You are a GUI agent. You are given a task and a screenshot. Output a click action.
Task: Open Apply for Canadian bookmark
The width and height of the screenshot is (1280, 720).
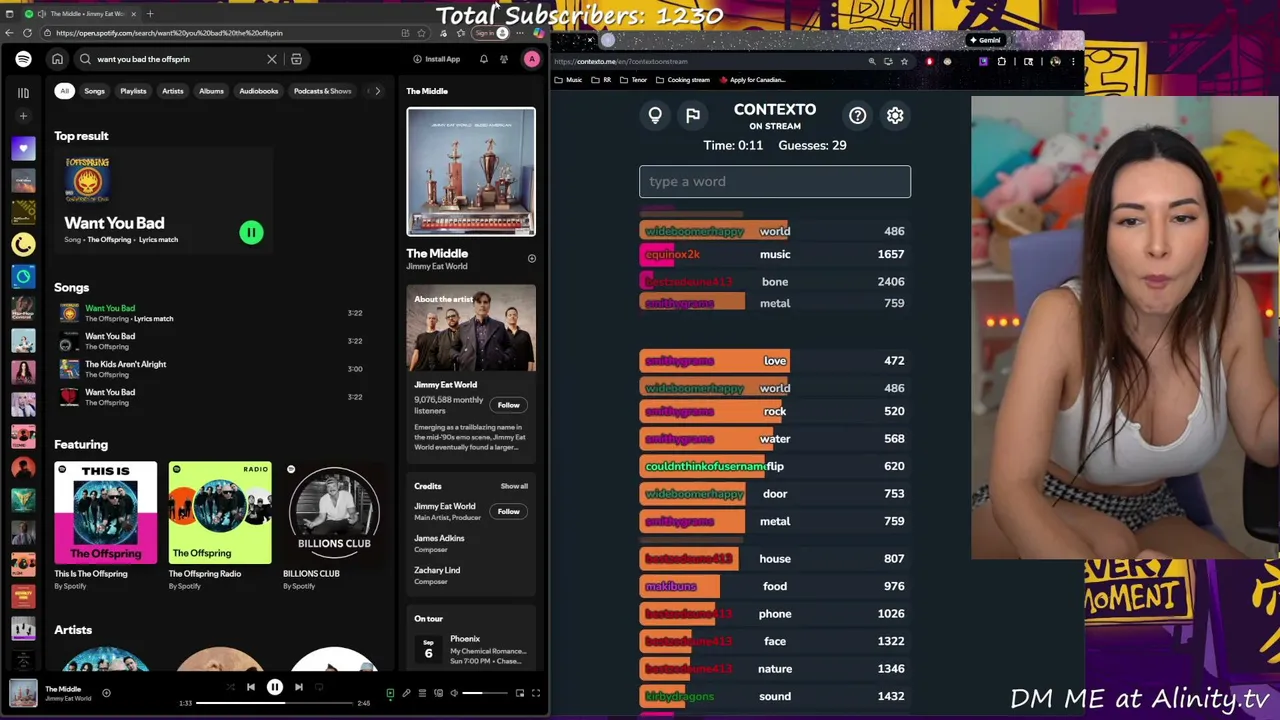coord(752,80)
